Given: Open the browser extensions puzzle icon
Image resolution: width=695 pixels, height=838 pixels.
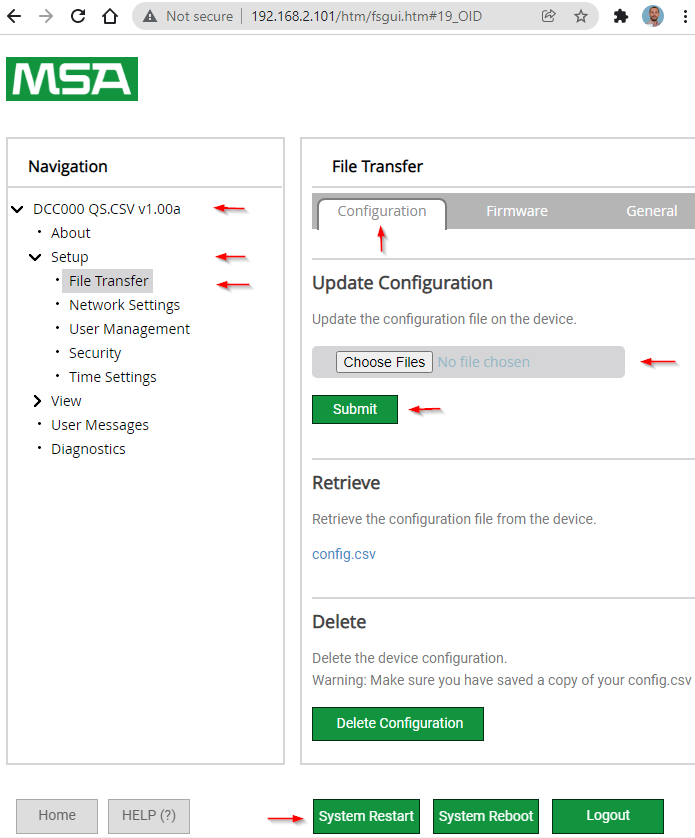Looking at the screenshot, I should [621, 17].
